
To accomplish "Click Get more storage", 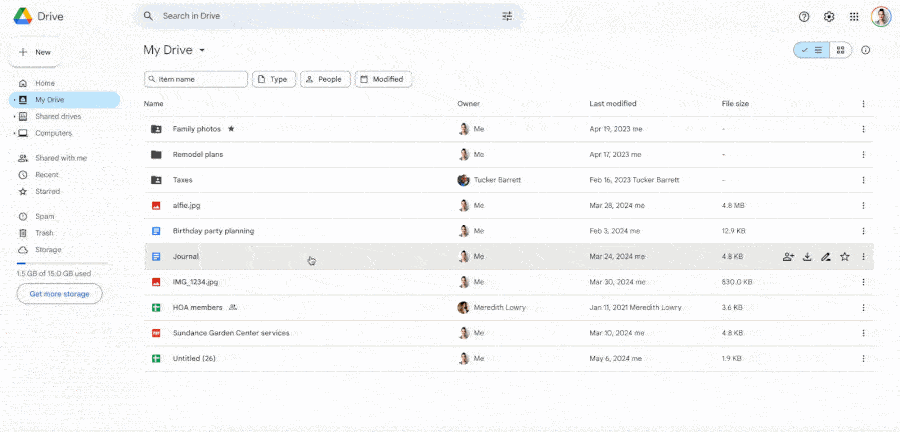I will coord(59,294).
